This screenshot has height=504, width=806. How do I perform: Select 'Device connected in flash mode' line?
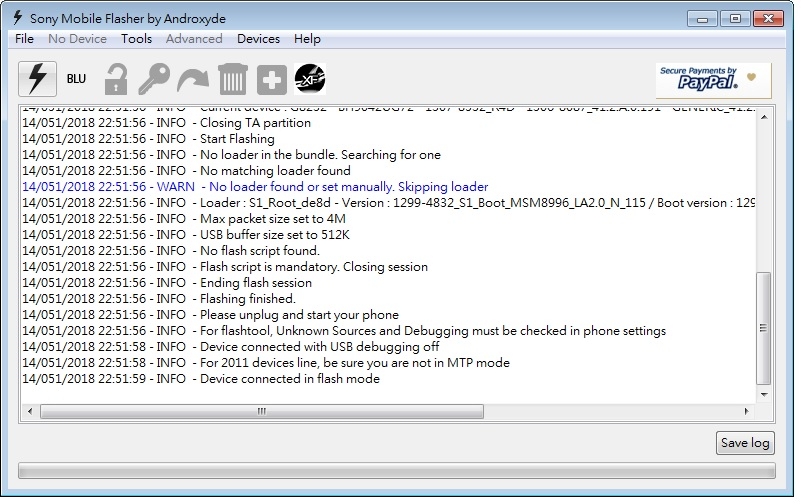[201, 379]
